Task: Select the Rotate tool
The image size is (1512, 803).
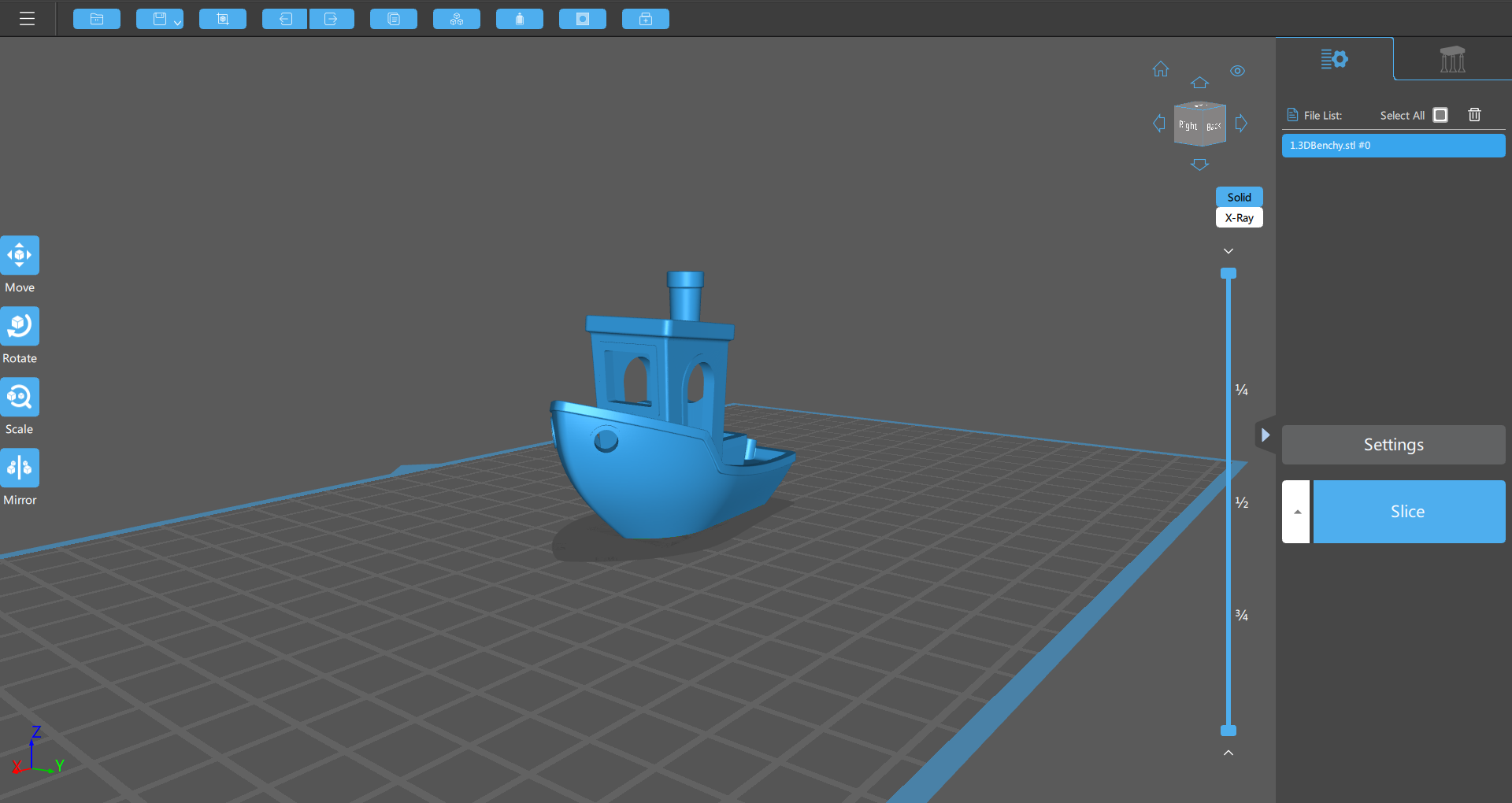Action: (x=20, y=326)
